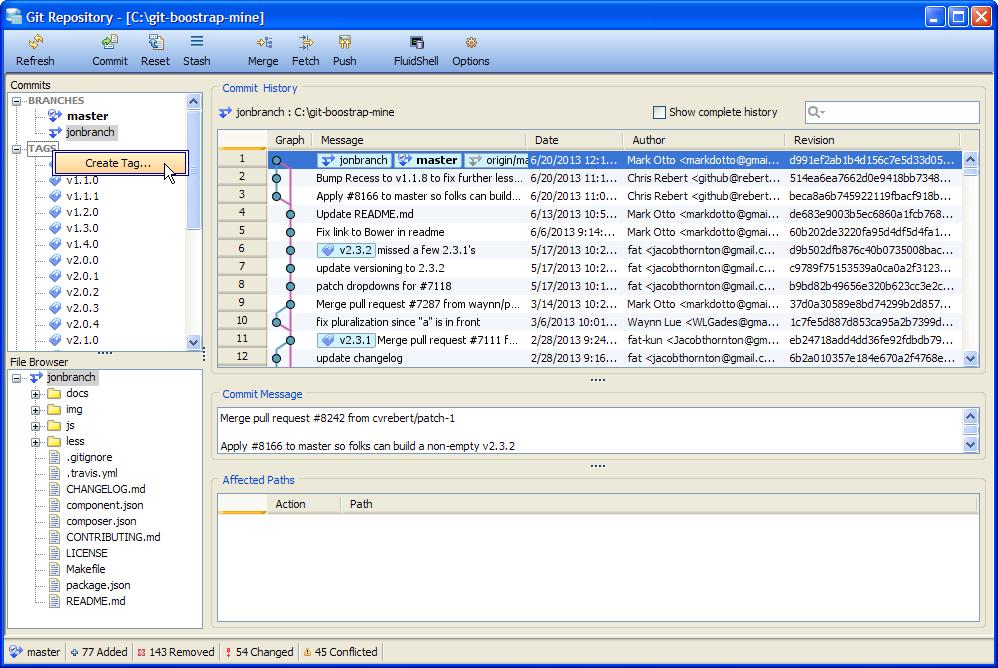Enable Show complete history checkbox

659,113
